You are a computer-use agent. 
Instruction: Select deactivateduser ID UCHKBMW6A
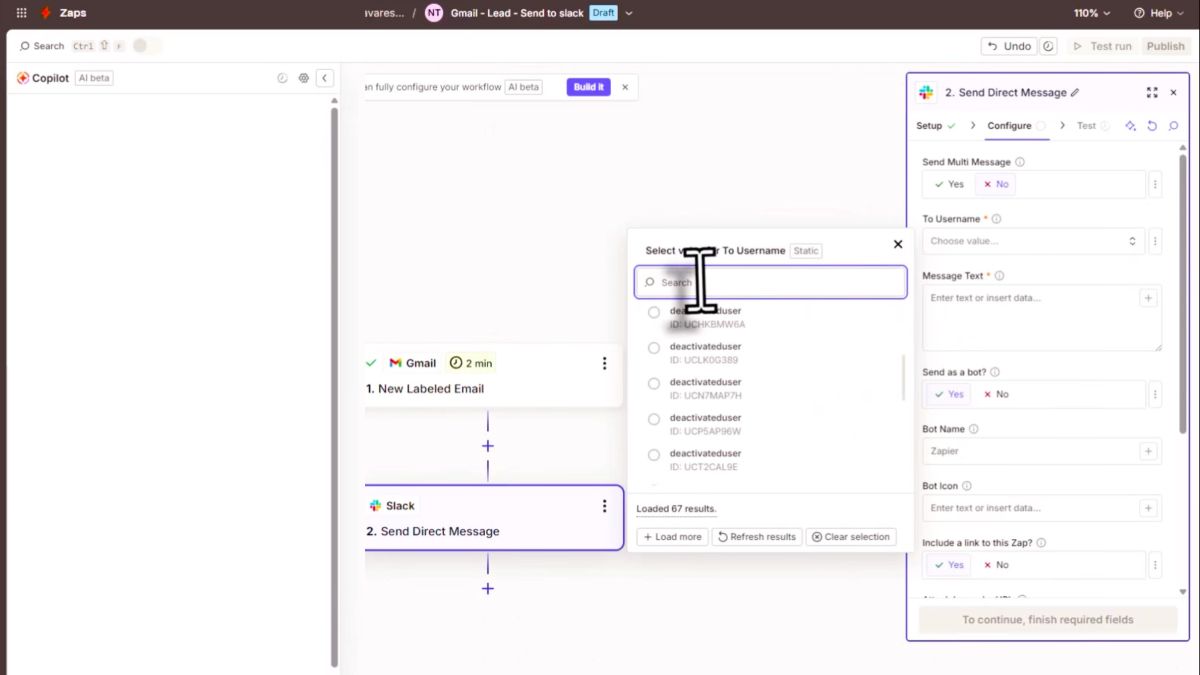coord(654,313)
